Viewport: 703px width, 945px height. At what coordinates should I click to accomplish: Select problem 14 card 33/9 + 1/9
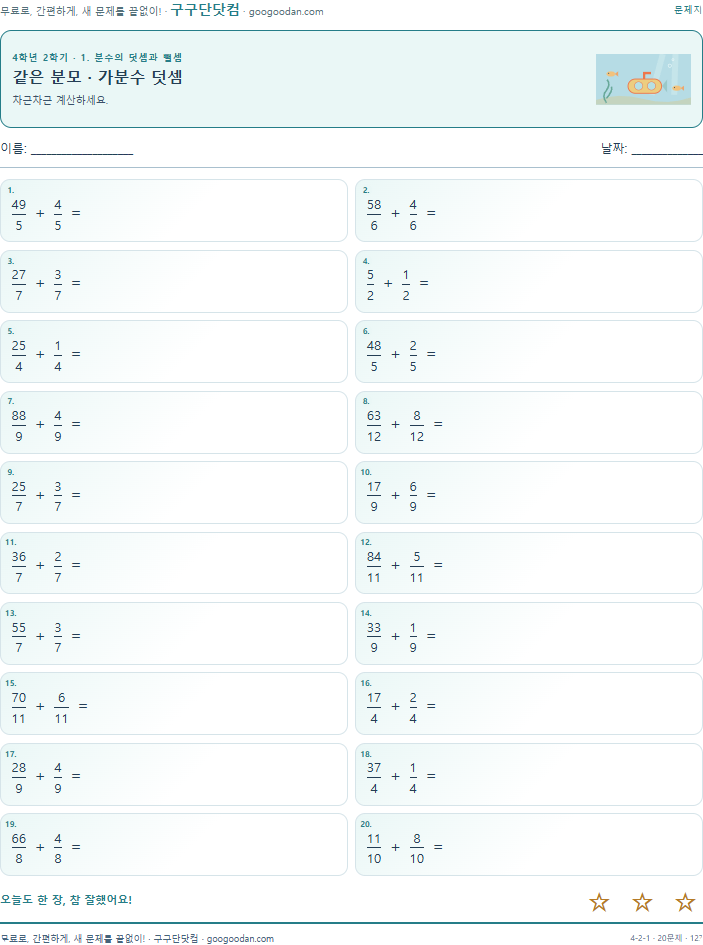(x=529, y=633)
